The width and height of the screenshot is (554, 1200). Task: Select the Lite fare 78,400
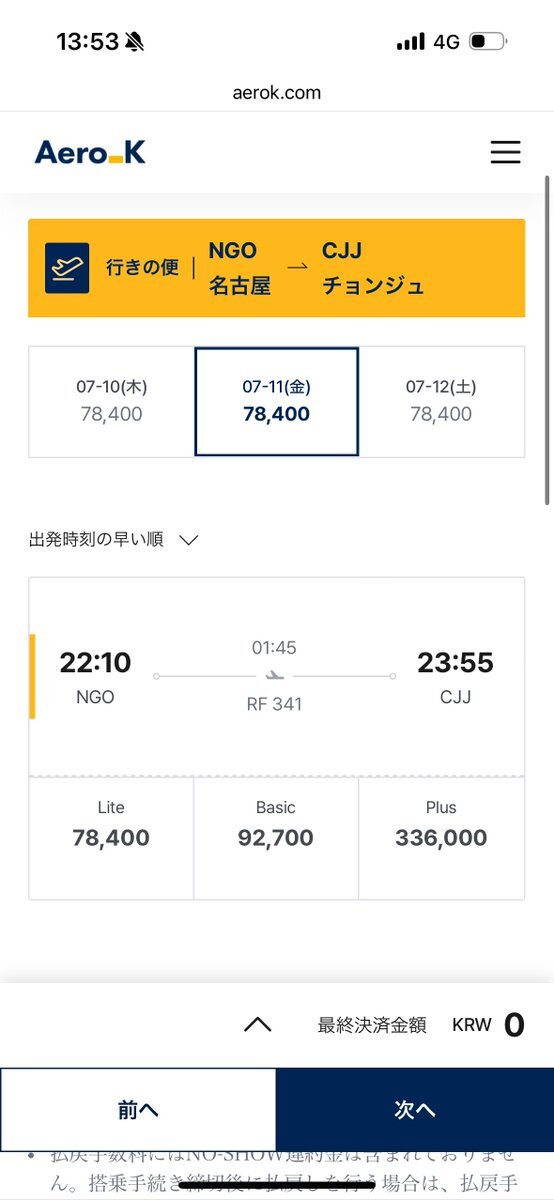pyautogui.click(x=111, y=839)
